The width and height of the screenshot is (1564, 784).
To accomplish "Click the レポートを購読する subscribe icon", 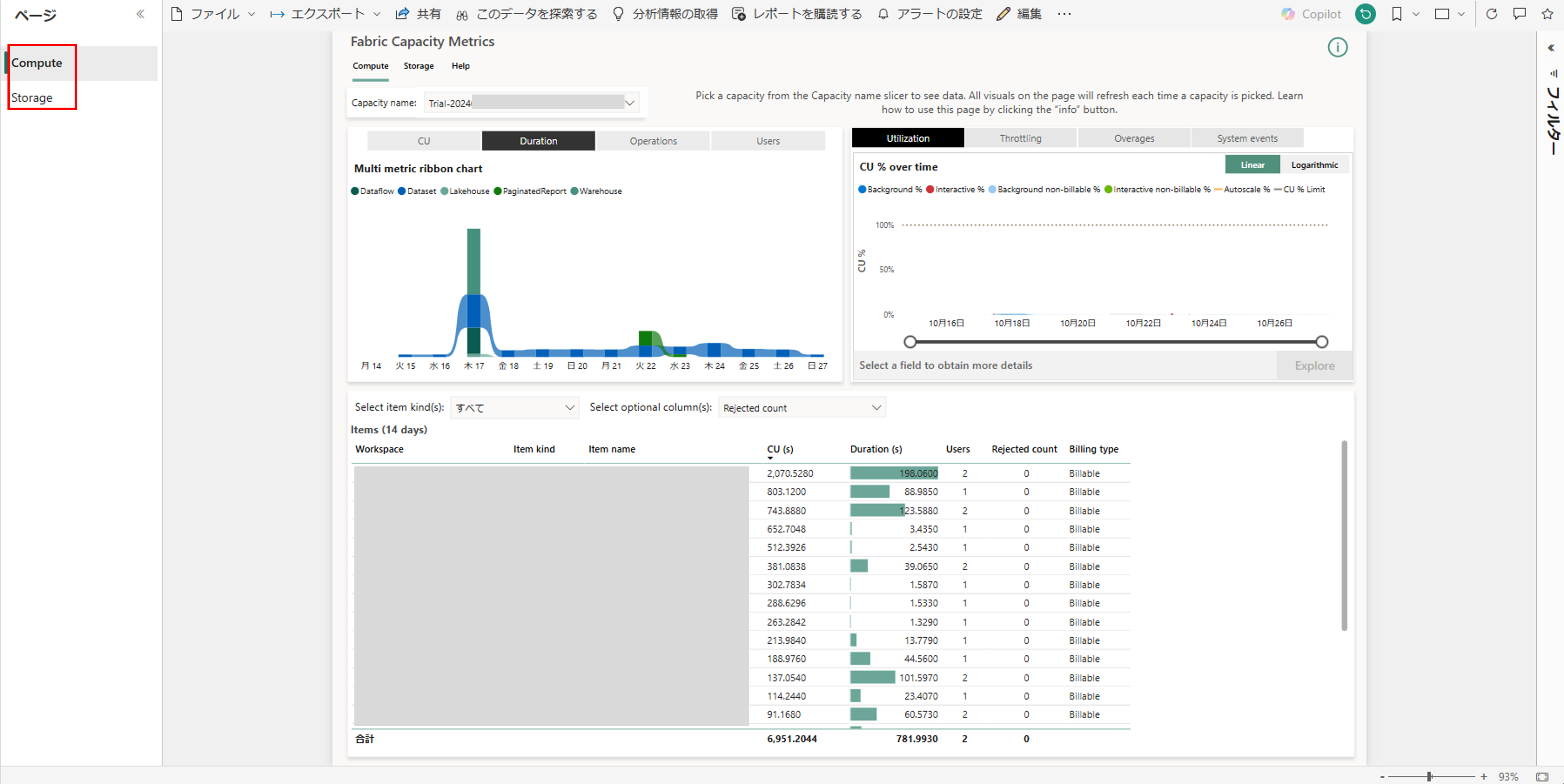I will point(738,13).
